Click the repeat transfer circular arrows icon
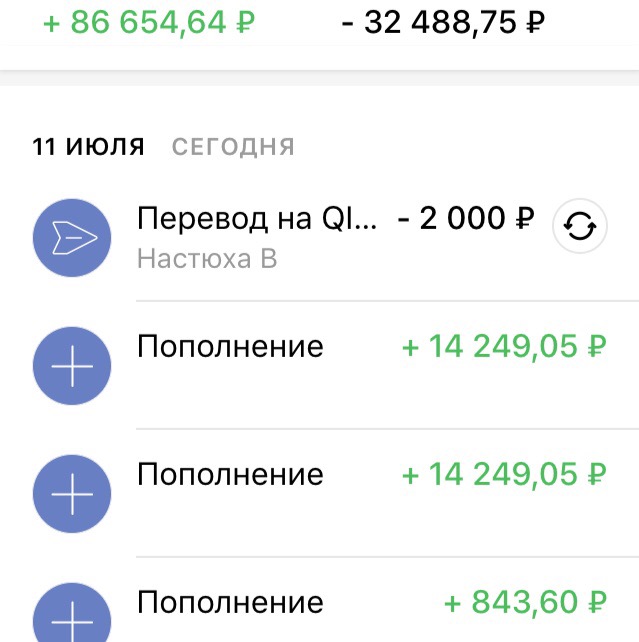Image resolution: width=639 pixels, height=642 pixels. coord(580,226)
